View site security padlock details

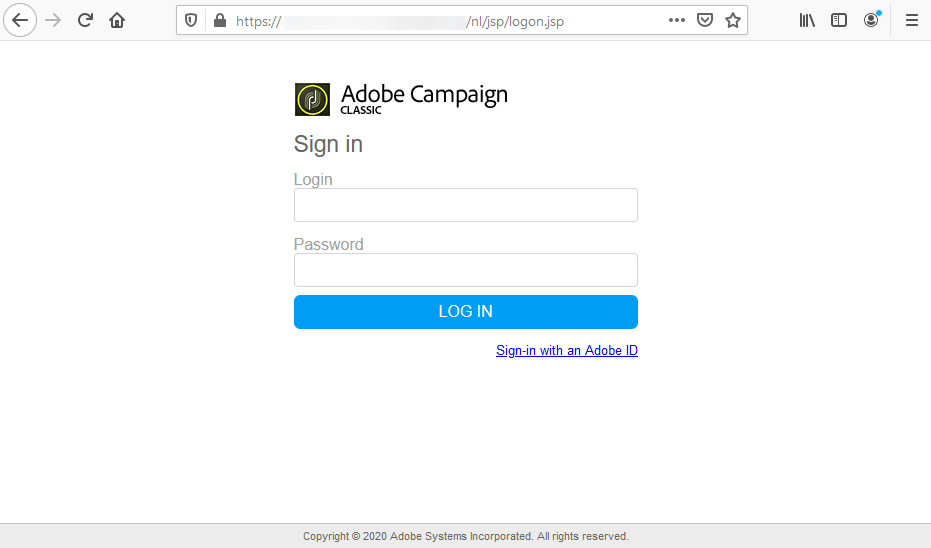tap(220, 21)
